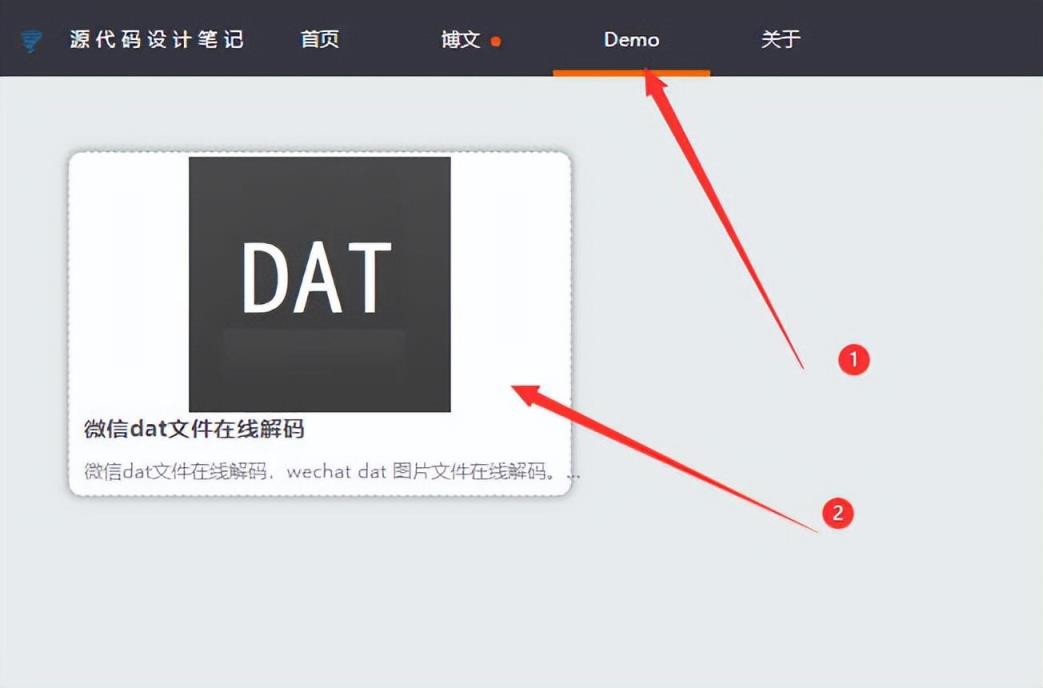The width and height of the screenshot is (1043, 688).
Task: Switch to the Demo tab
Action: point(631,39)
